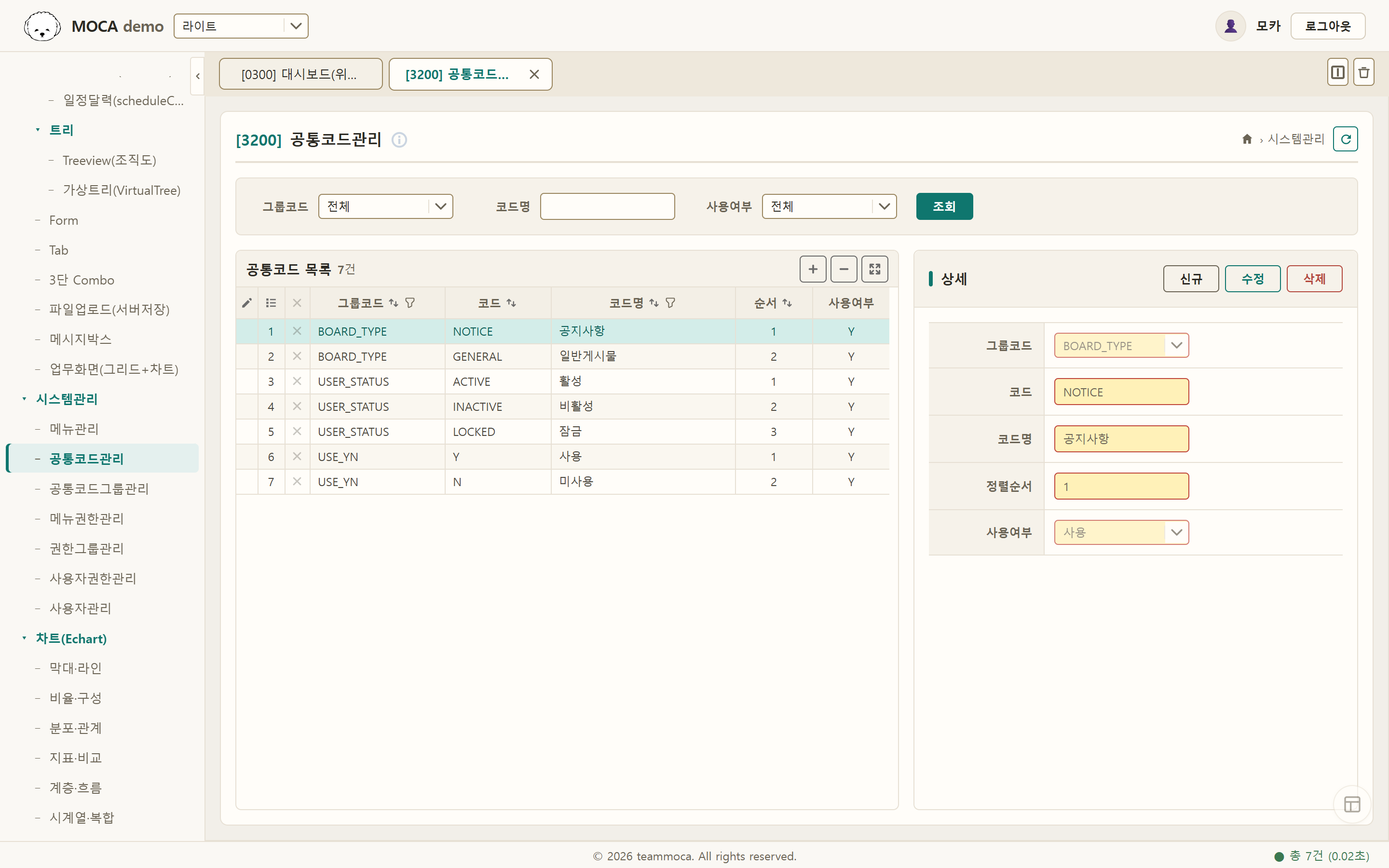Delete the GENERAL row using its X
Screen dimensions: 1389x868
[297, 356]
